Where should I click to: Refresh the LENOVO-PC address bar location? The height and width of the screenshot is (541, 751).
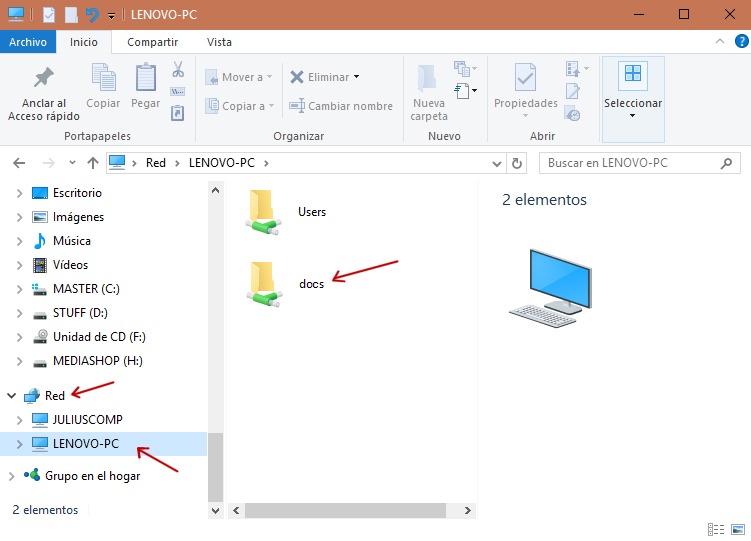click(x=517, y=163)
